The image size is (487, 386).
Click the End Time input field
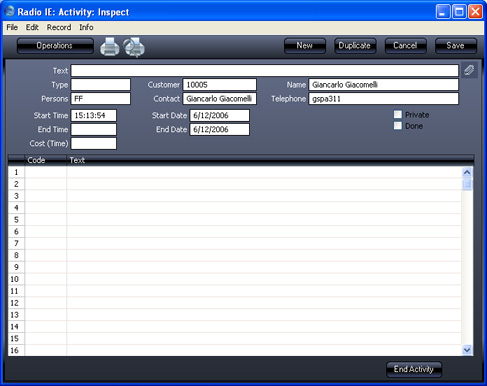(94, 129)
